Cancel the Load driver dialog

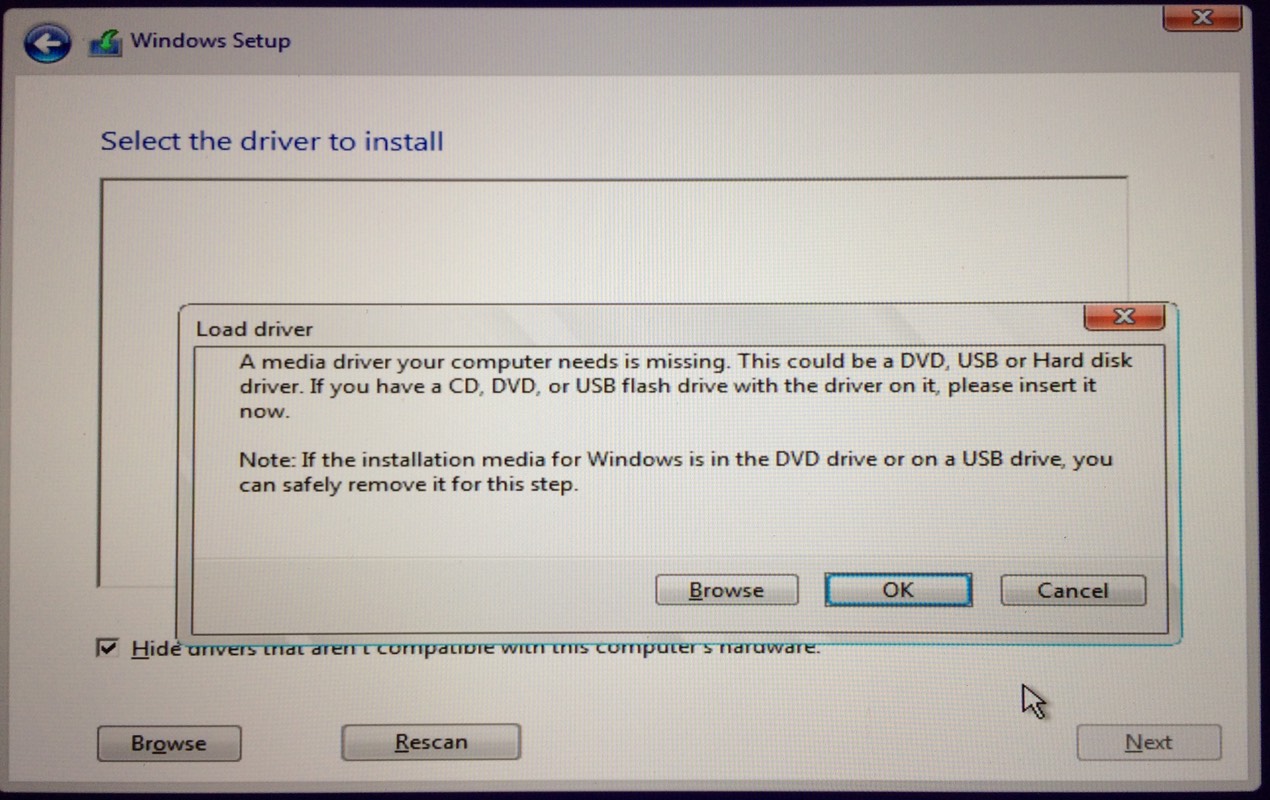1072,590
